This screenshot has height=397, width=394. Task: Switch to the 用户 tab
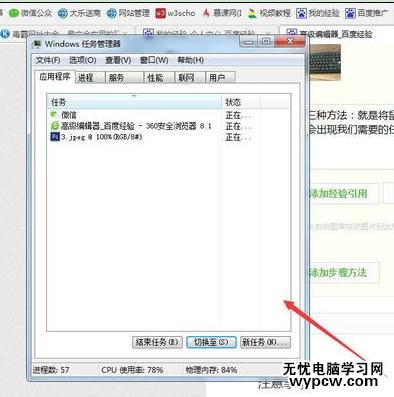(x=220, y=78)
